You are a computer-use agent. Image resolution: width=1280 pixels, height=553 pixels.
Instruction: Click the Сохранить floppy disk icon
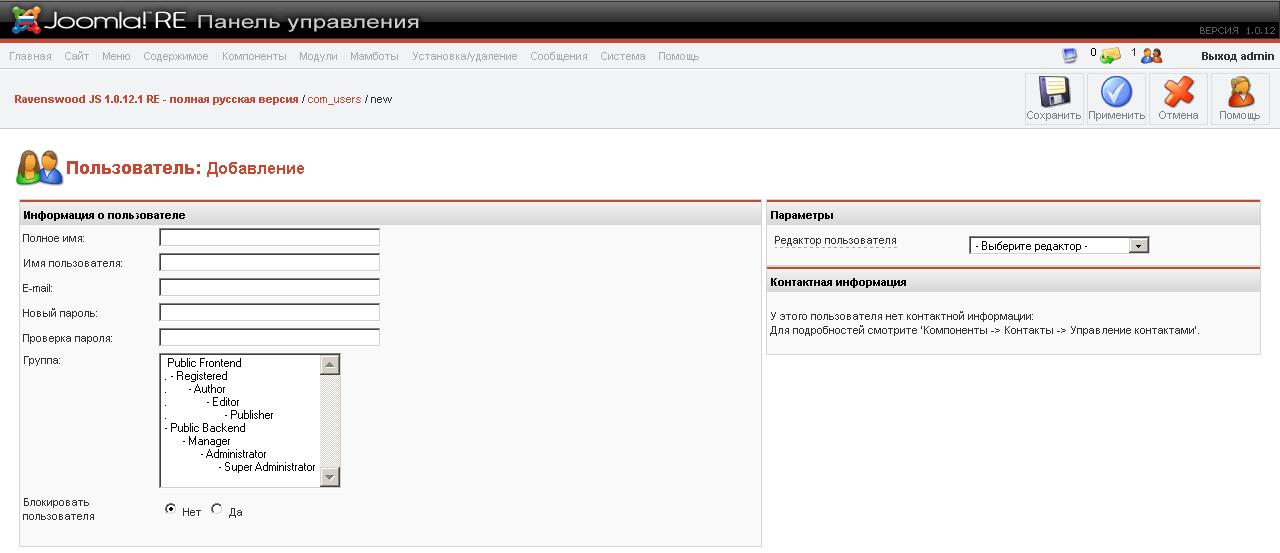click(1054, 92)
